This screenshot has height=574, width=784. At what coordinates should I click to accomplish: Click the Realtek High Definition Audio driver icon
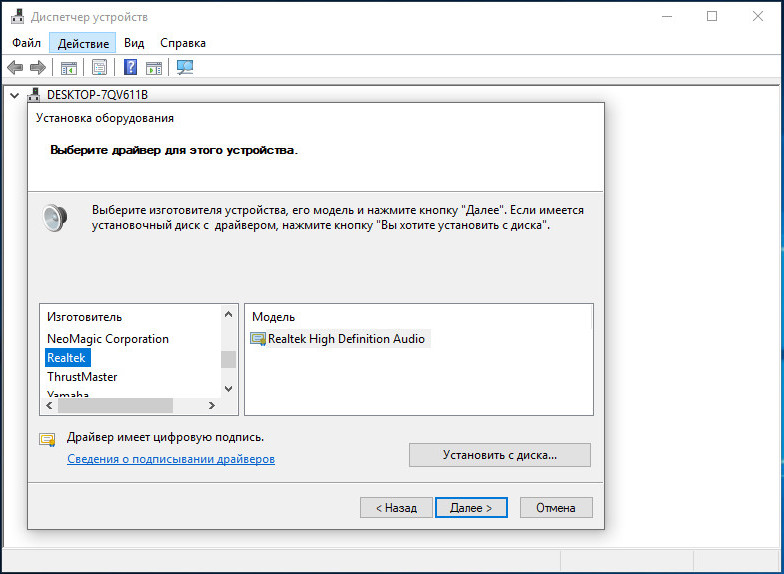click(x=258, y=339)
